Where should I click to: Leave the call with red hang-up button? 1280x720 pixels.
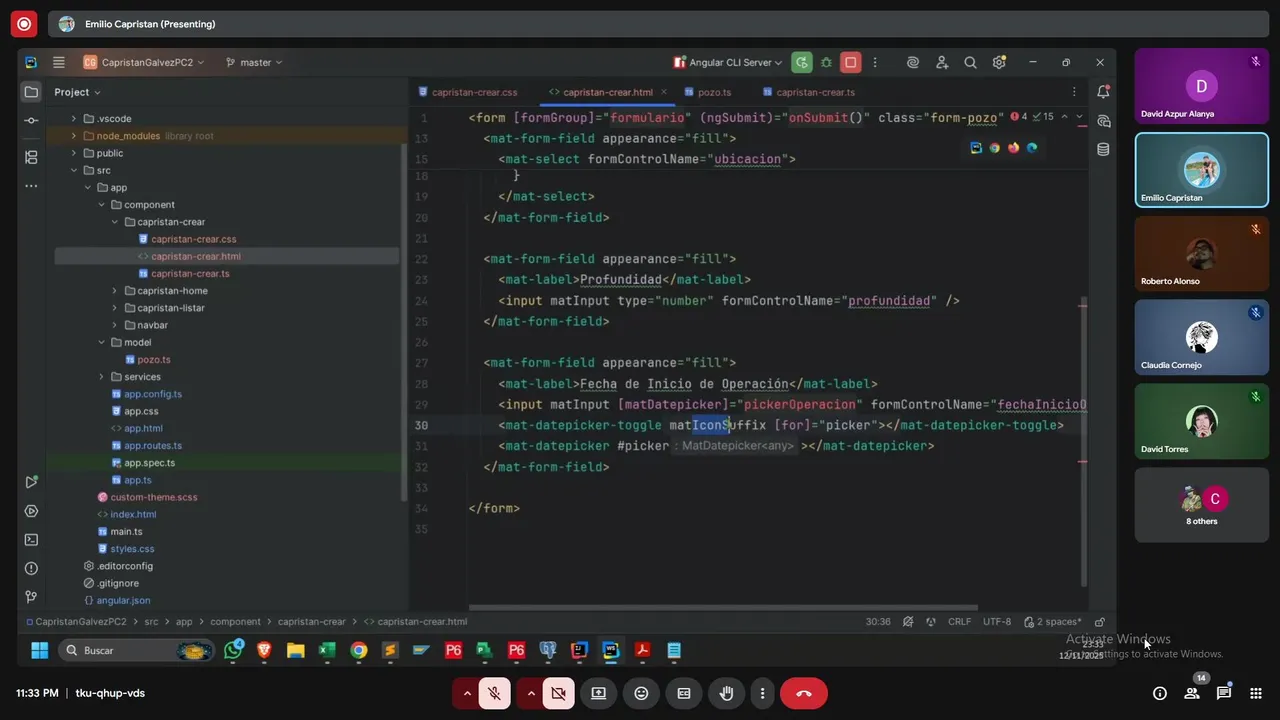pyautogui.click(x=803, y=693)
